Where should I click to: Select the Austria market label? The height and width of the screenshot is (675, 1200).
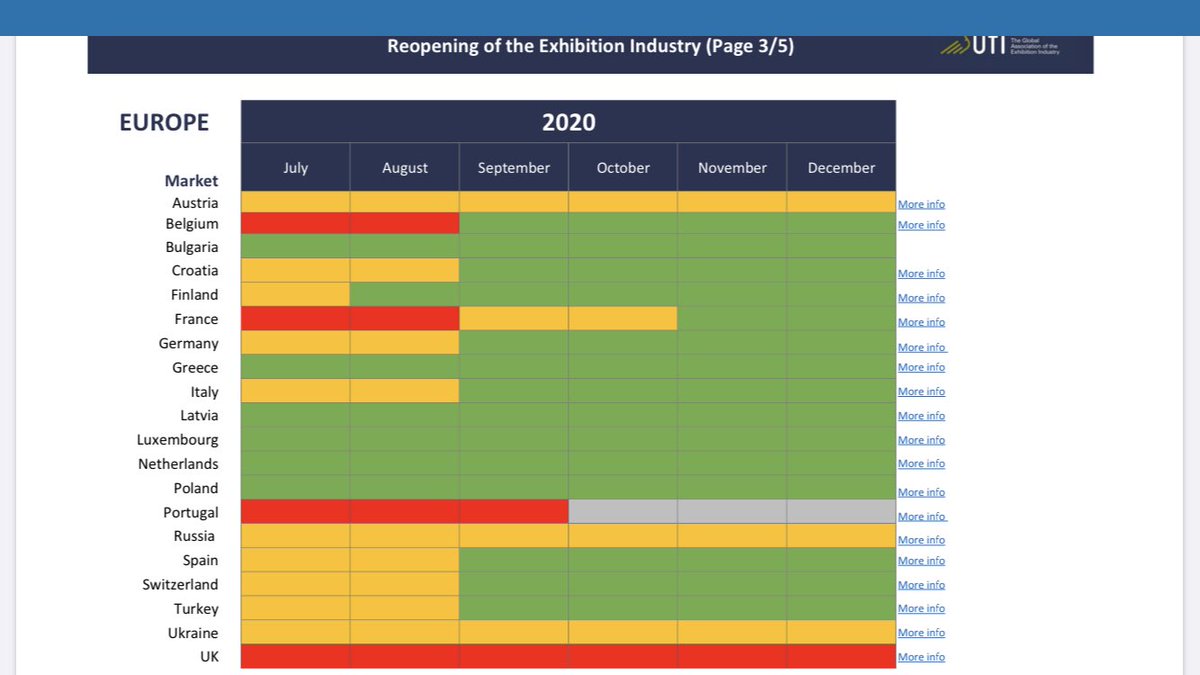[x=195, y=203]
